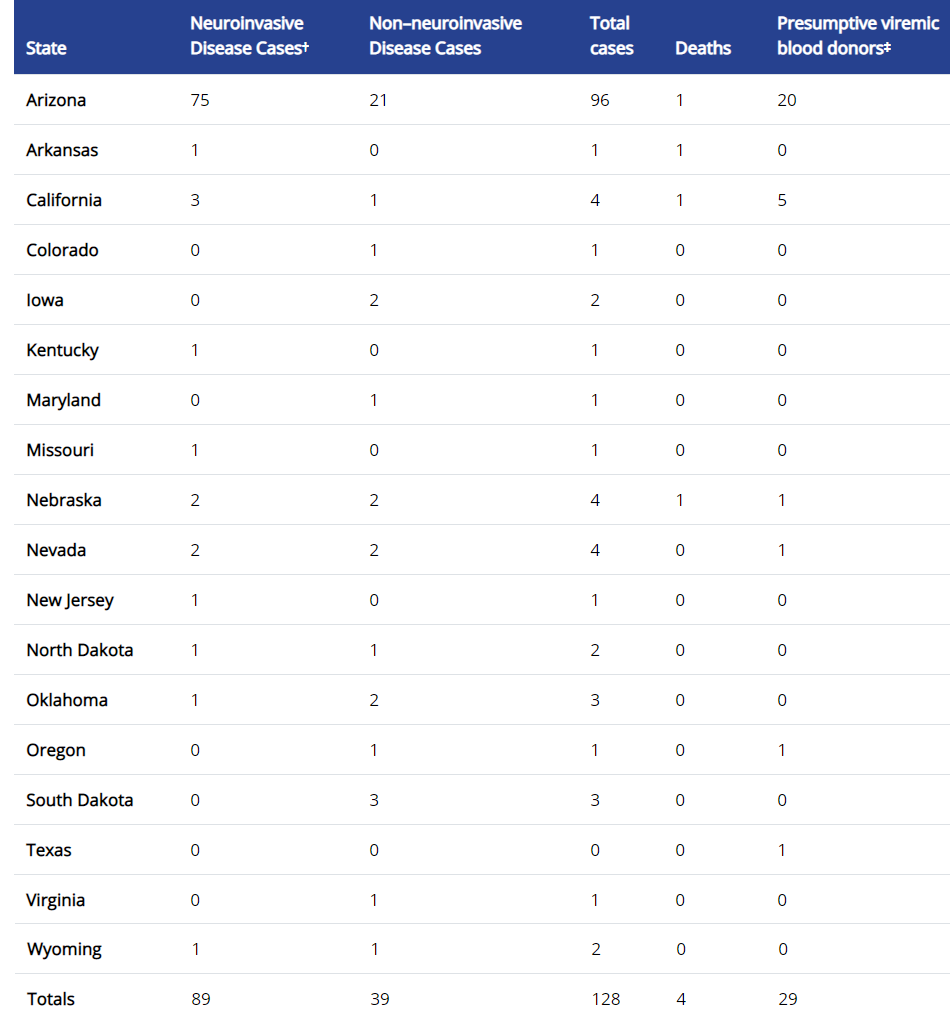950x1016 pixels.
Task: Click the total cases sum 128
Action: click(x=605, y=999)
